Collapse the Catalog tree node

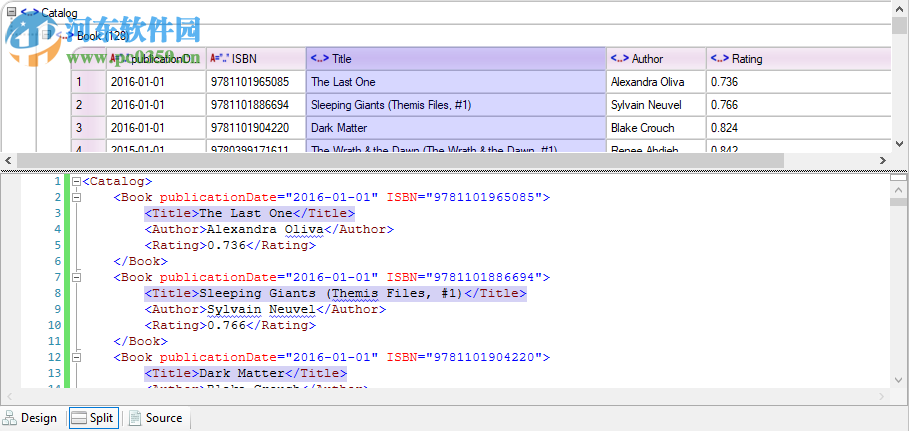10,11
